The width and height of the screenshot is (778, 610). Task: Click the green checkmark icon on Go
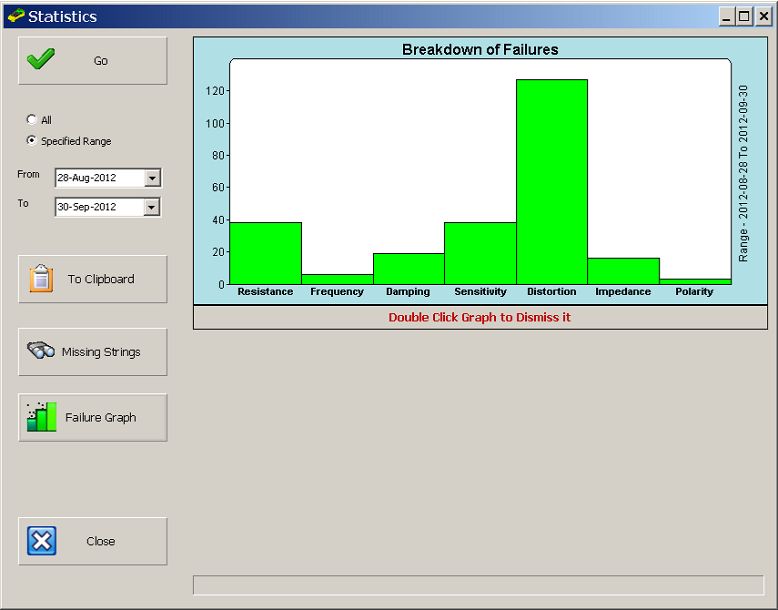(x=41, y=59)
